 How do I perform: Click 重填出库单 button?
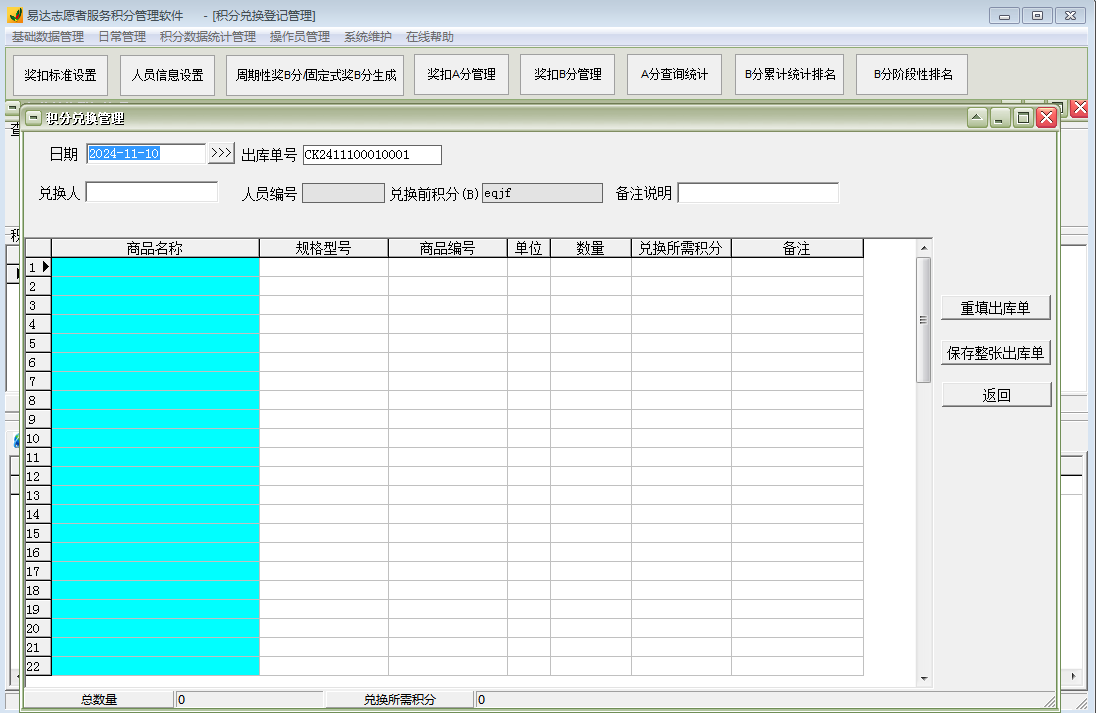point(995,308)
